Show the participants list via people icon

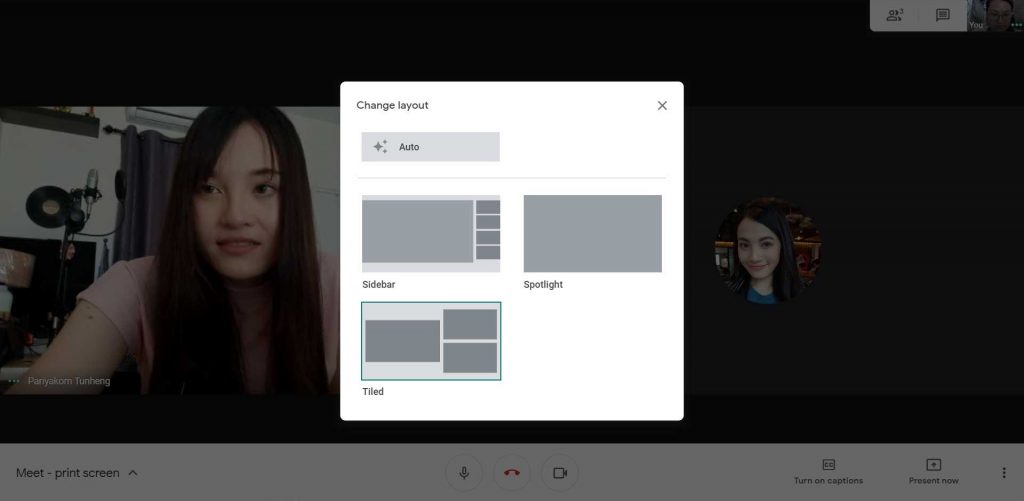895,15
